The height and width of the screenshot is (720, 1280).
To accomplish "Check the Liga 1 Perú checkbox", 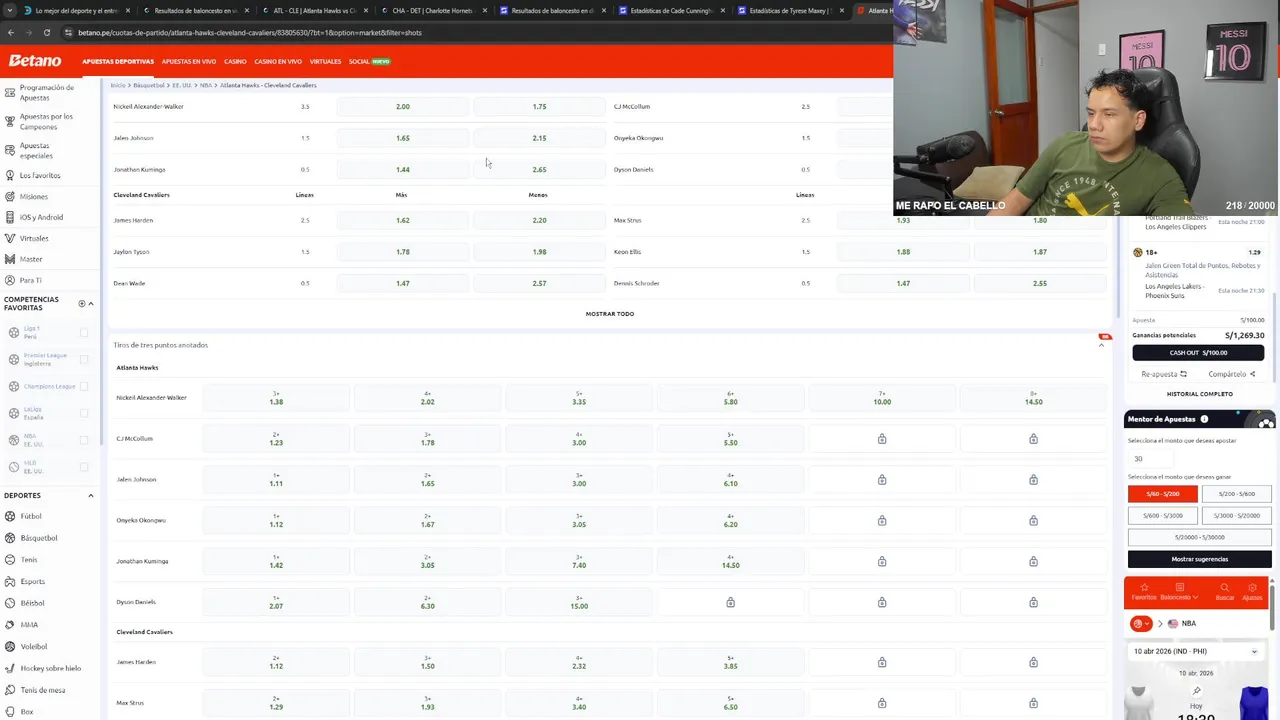I will (x=83, y=333).
